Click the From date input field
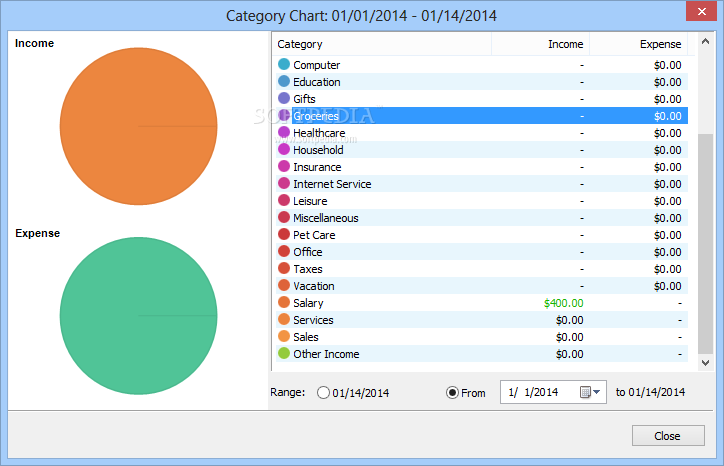Image resolution: width=724 pixels, height=466 pixels. (x=553, y=392)
